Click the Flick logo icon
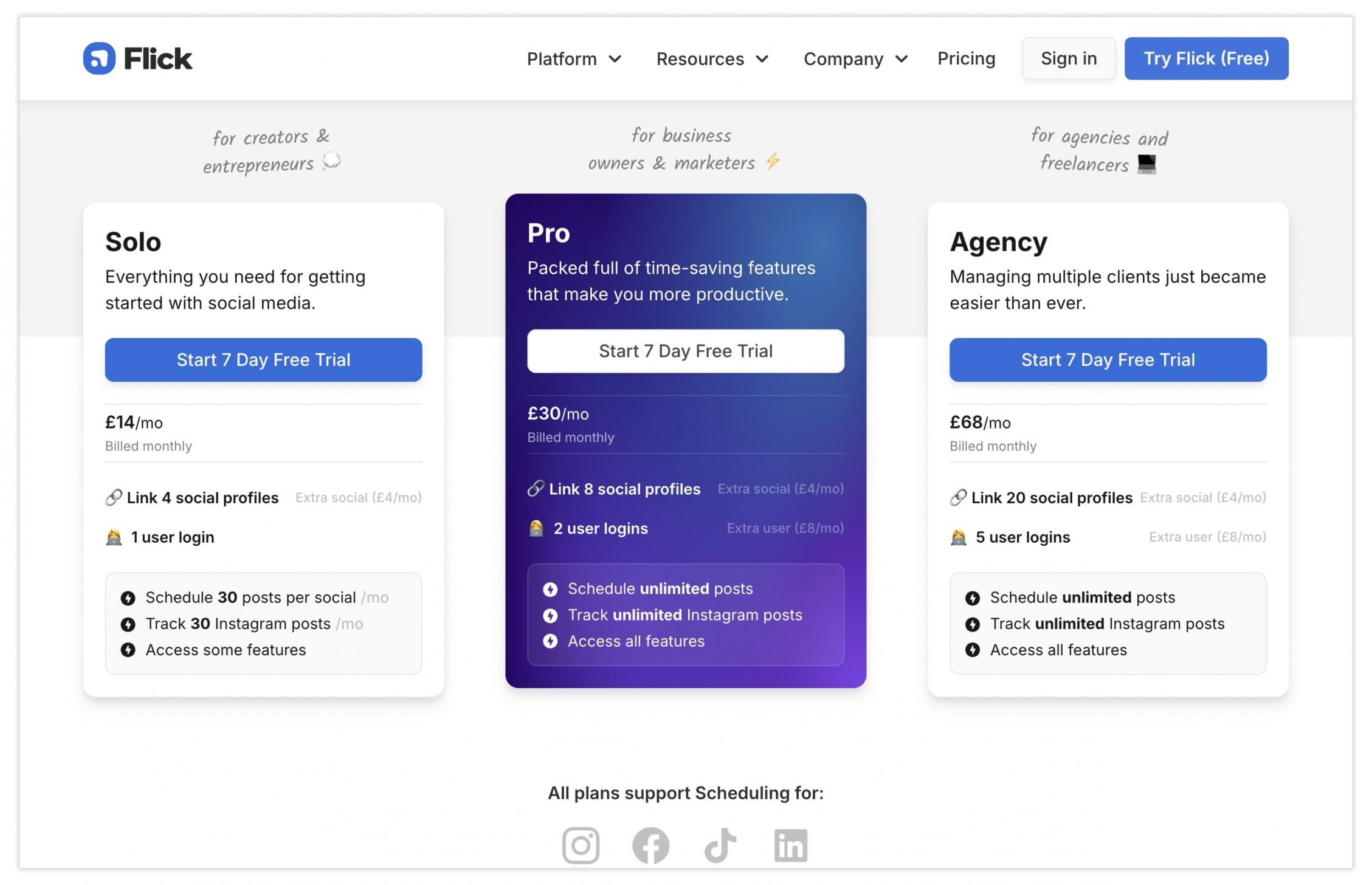Viewport: 1372px width, 885px height. click(x=99, y=58)
